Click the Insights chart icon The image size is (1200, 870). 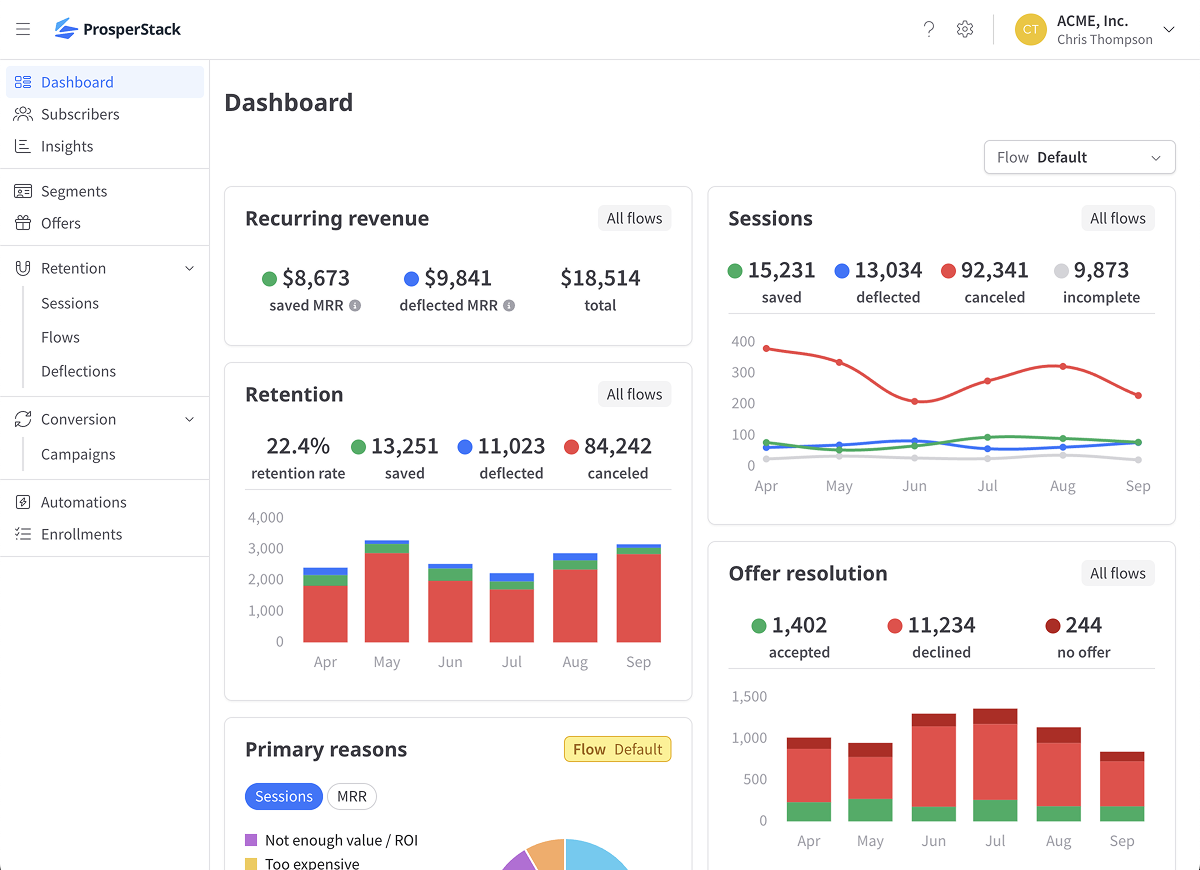pyautogui.click(x=23, y=146)
